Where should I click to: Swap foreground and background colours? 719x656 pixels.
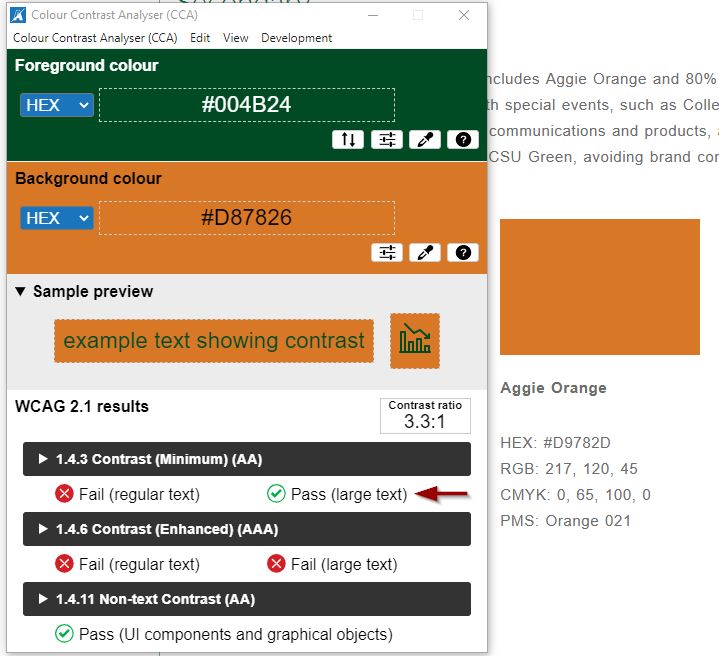click(348, 139)
